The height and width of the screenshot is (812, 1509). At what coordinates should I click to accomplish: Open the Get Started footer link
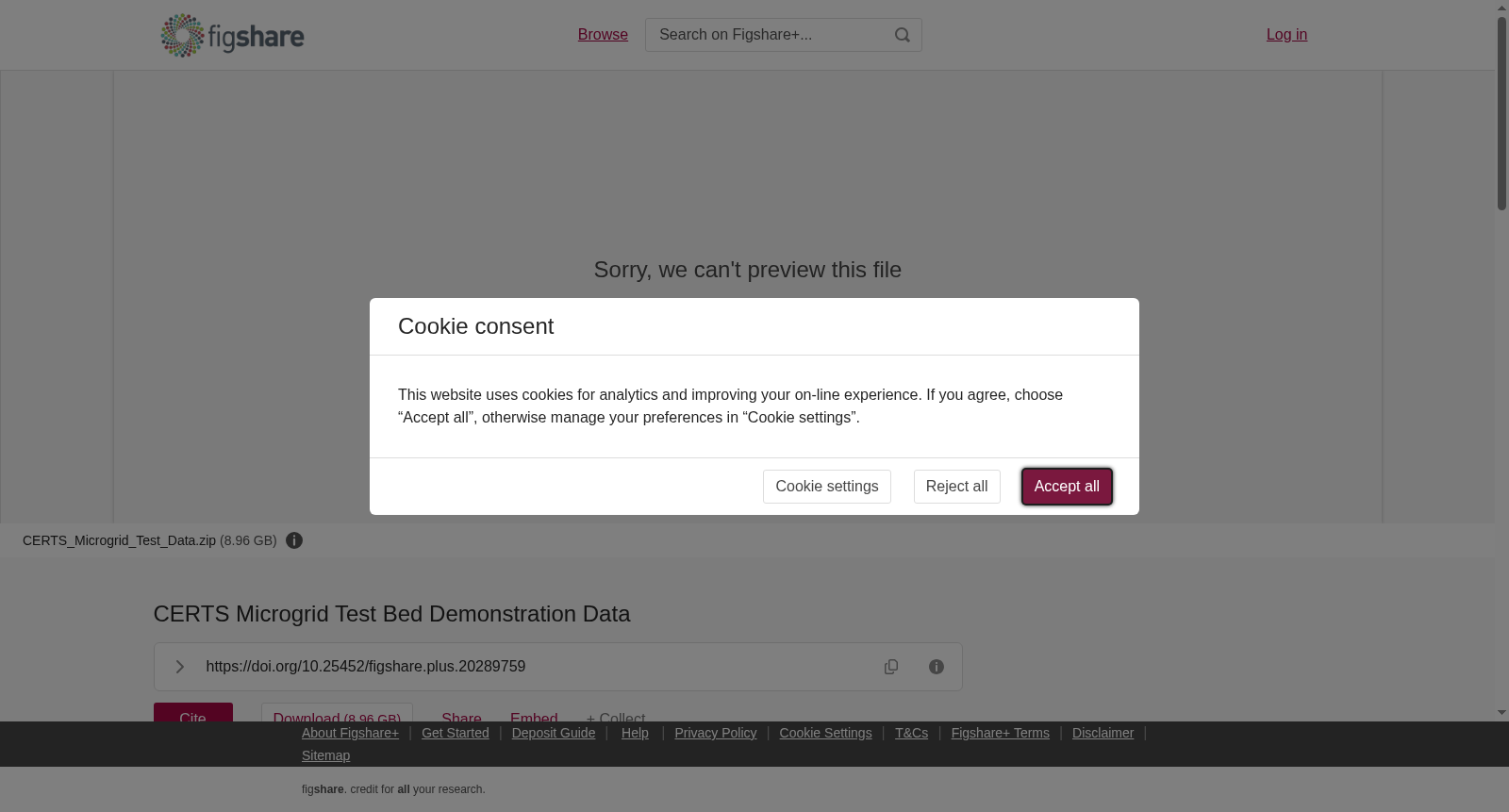click(456, 733)
